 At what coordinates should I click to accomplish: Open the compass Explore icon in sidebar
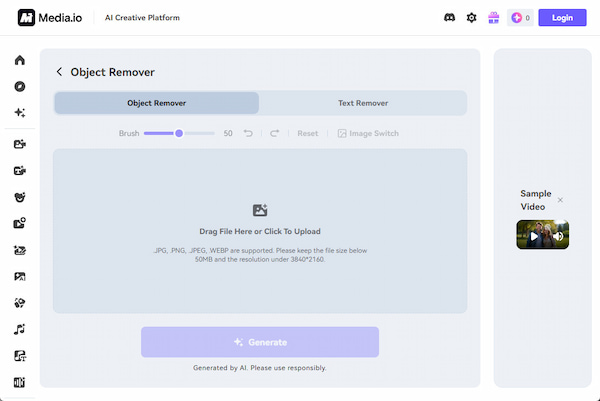click(19, 86)
